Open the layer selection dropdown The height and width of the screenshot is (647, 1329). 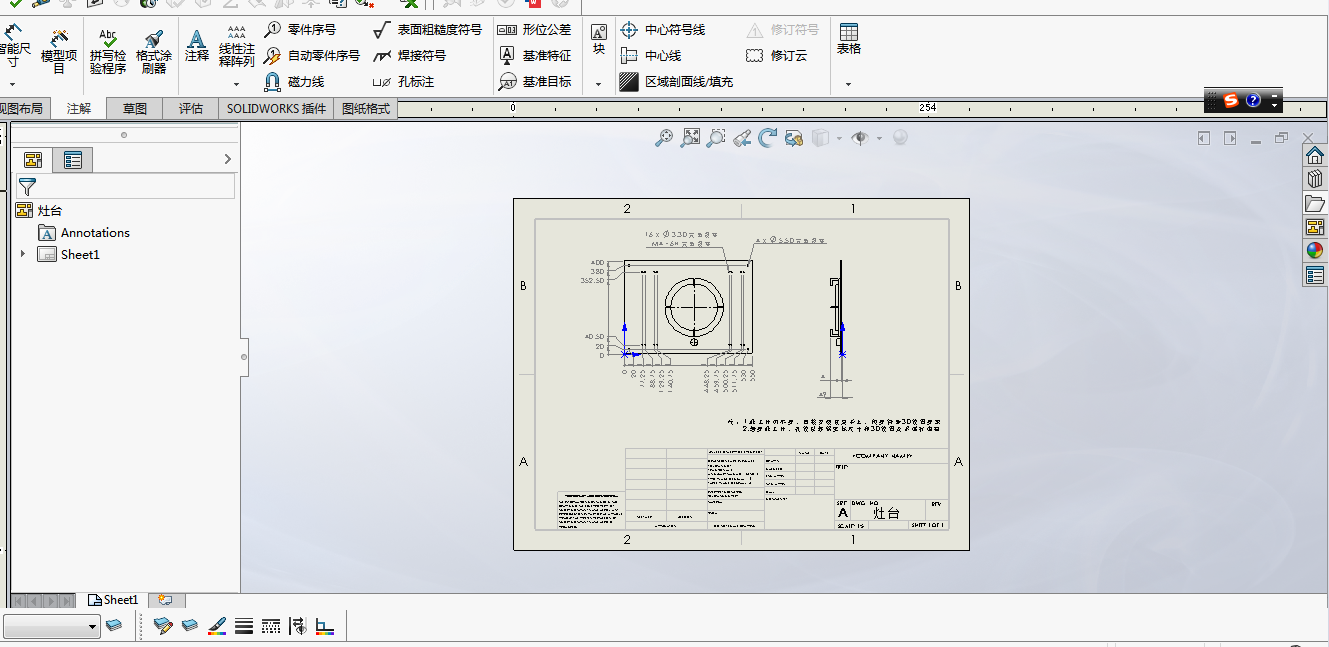point(93,627)
